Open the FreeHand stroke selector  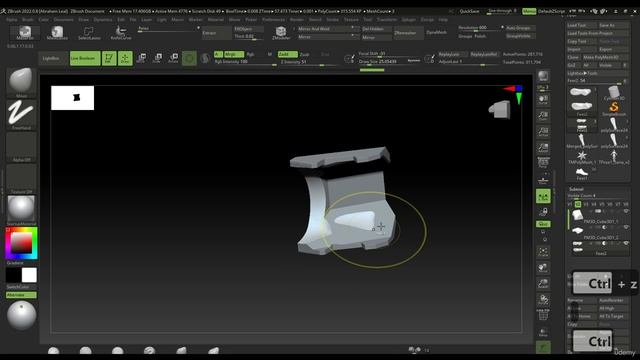pos(21,114)
